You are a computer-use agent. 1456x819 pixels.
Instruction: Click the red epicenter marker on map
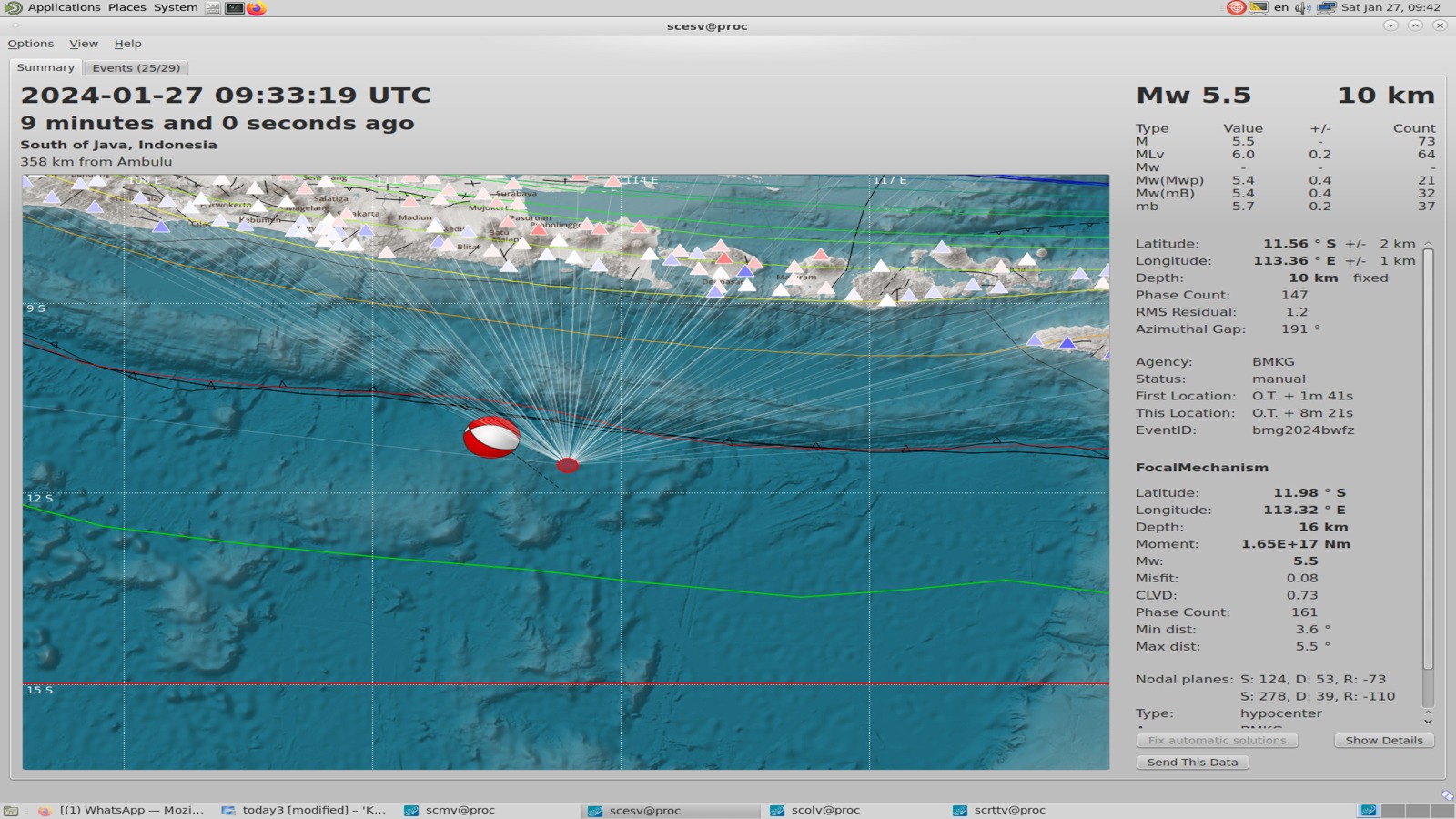coord(567,465)
